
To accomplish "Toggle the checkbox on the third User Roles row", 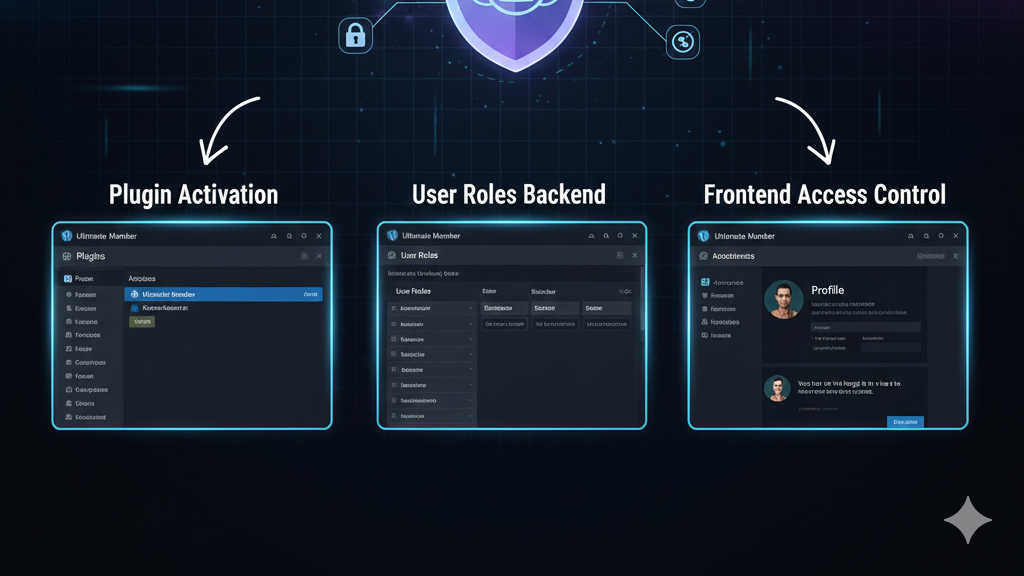I will click(x=393, y=339).
